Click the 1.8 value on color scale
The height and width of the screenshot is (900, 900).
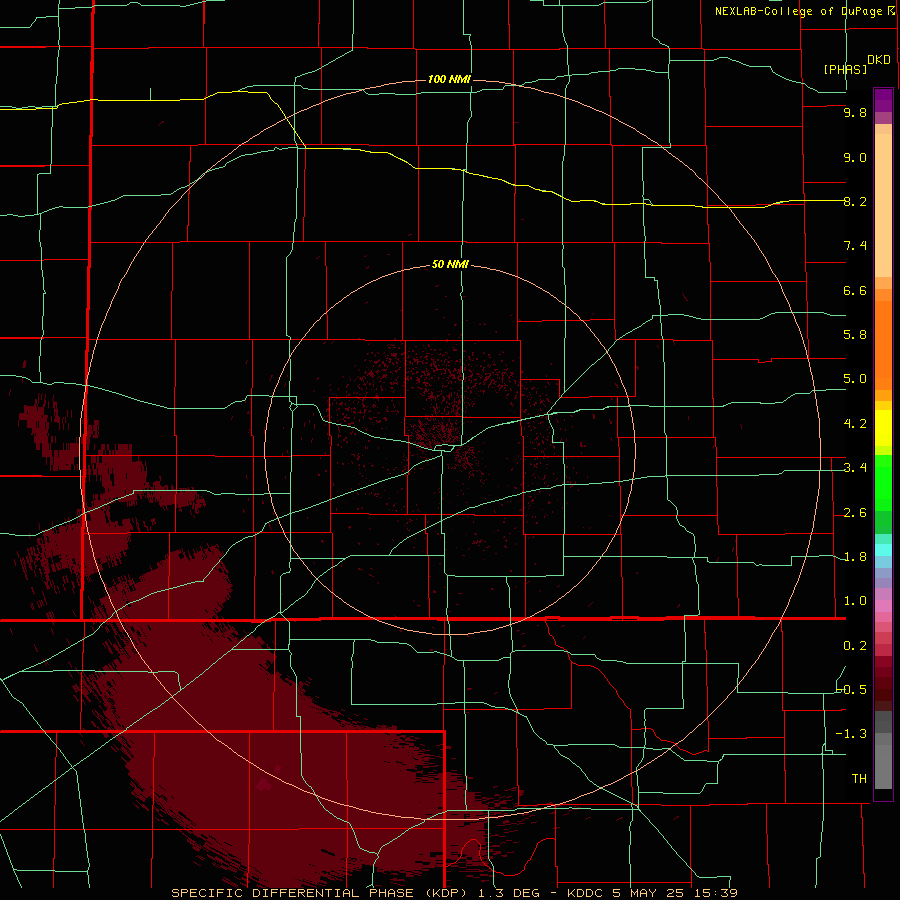click(855, 557)
